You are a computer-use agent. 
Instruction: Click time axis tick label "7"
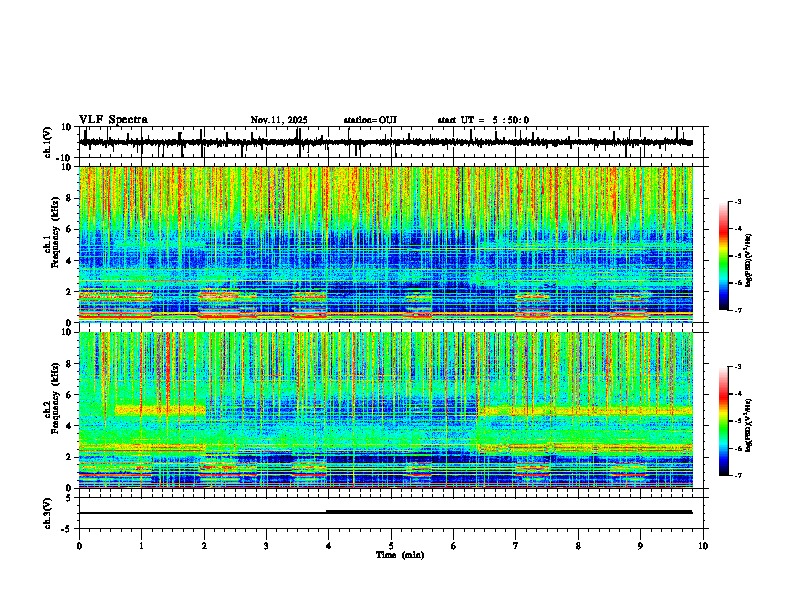click(x=516, y=546)
